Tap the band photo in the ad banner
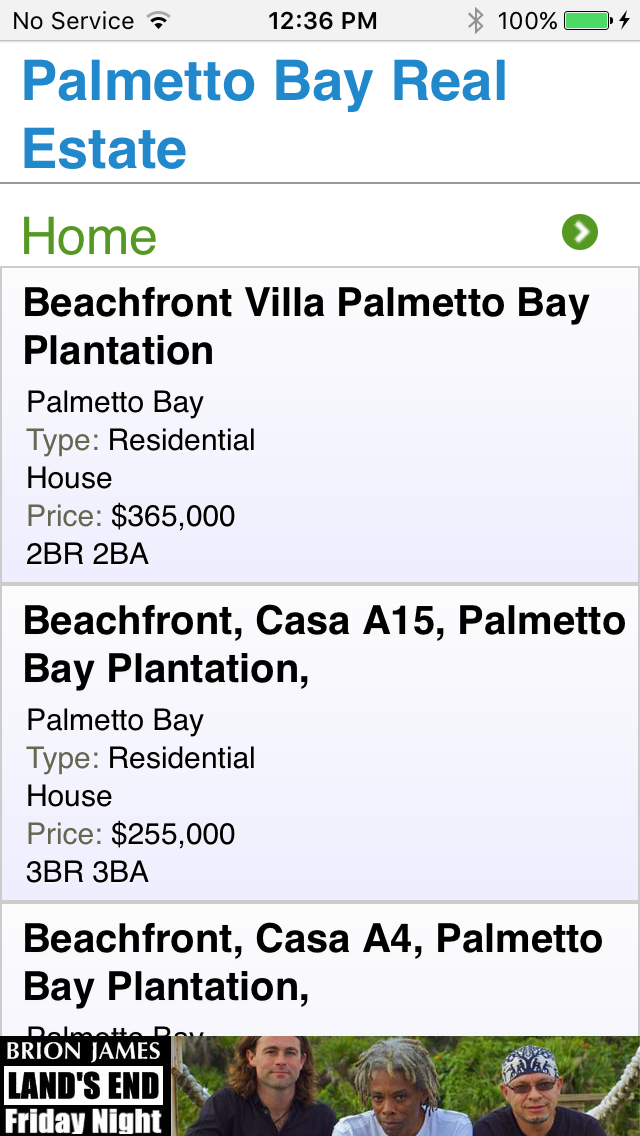This screenshot has width=640, height=1136. 405,1086
